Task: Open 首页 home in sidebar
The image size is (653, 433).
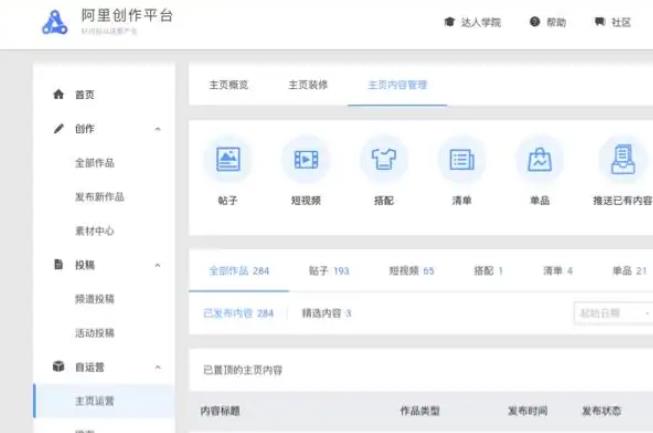Action: tap(84, 95)
